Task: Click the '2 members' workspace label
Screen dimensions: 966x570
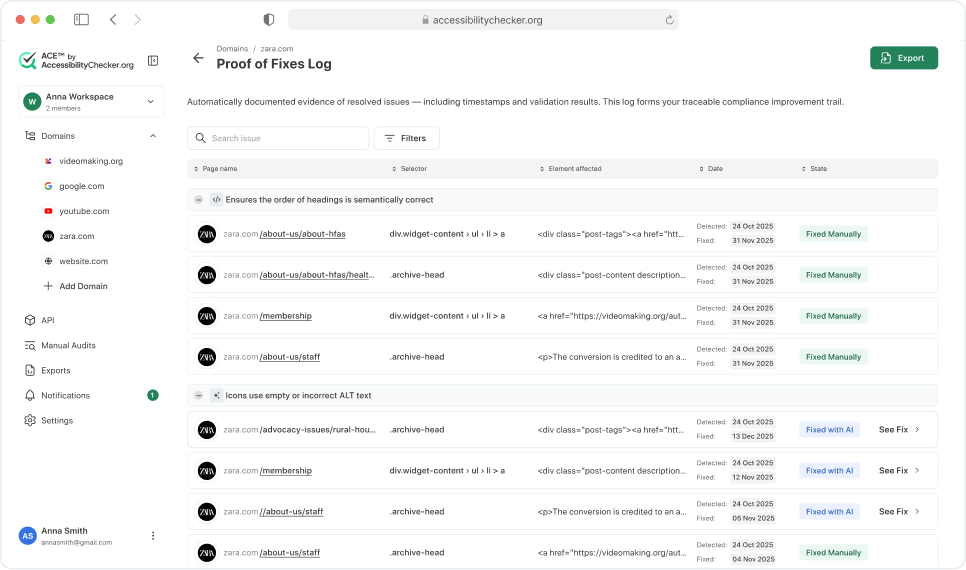Action: coord(63,108)
